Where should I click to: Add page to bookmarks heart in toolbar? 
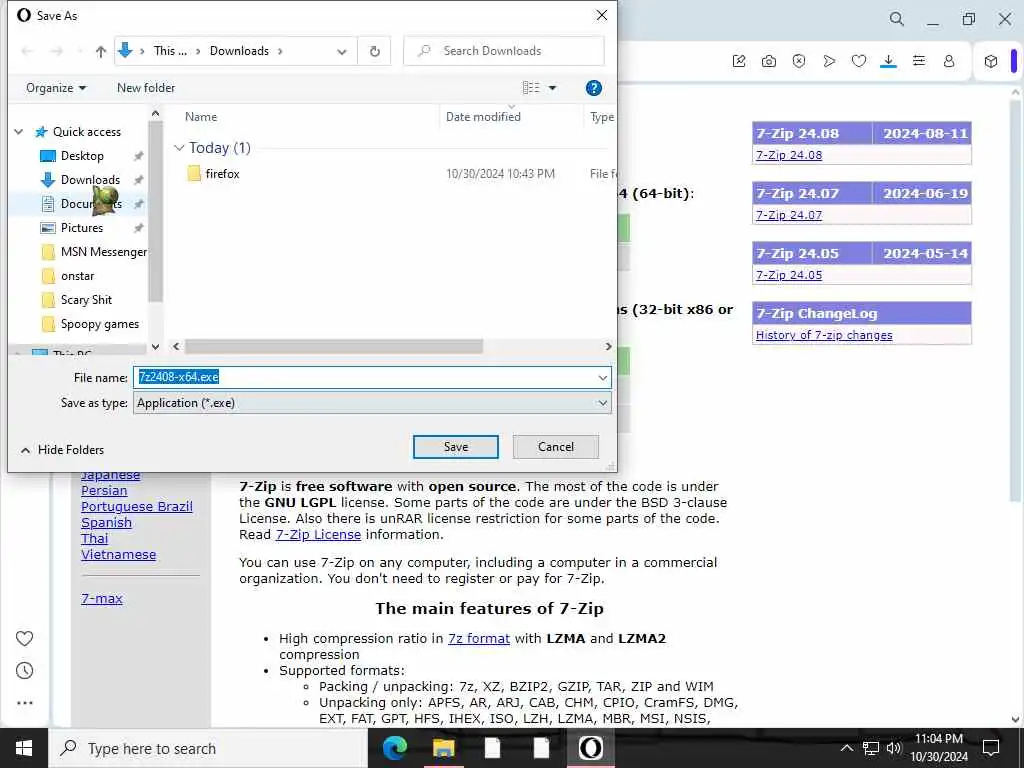pyautogui.click(x=859, y=61)
